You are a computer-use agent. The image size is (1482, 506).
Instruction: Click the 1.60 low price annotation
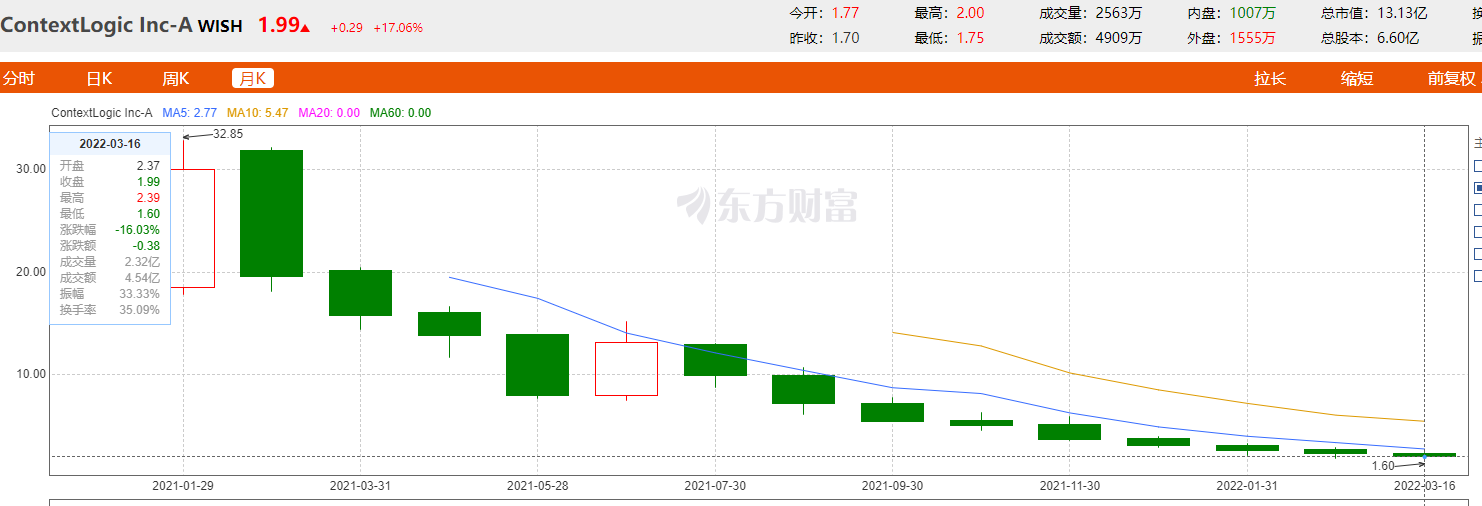point(1382,466)
